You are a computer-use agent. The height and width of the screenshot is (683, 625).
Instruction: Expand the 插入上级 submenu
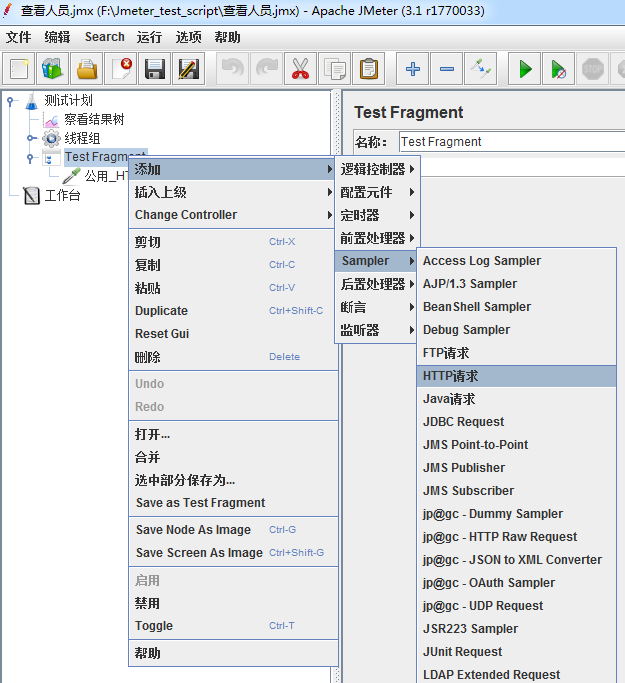(x=233, y=192)
